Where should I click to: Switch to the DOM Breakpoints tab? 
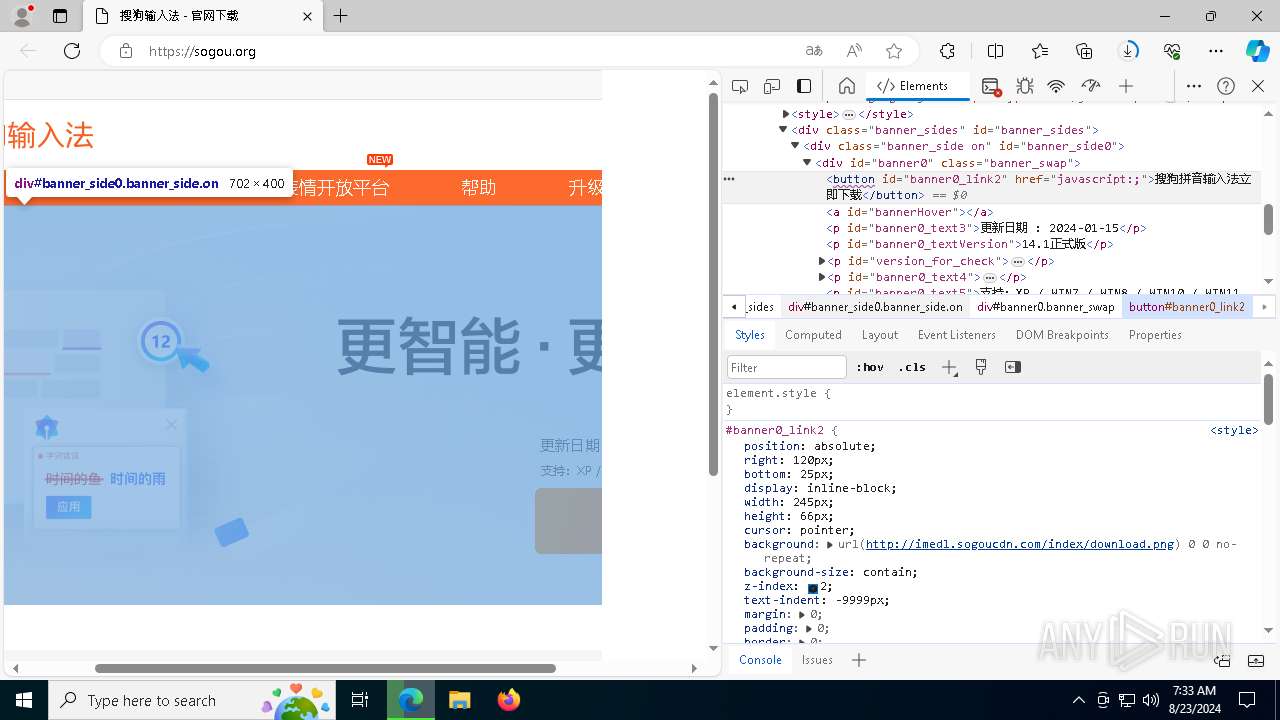point(1062,335)
